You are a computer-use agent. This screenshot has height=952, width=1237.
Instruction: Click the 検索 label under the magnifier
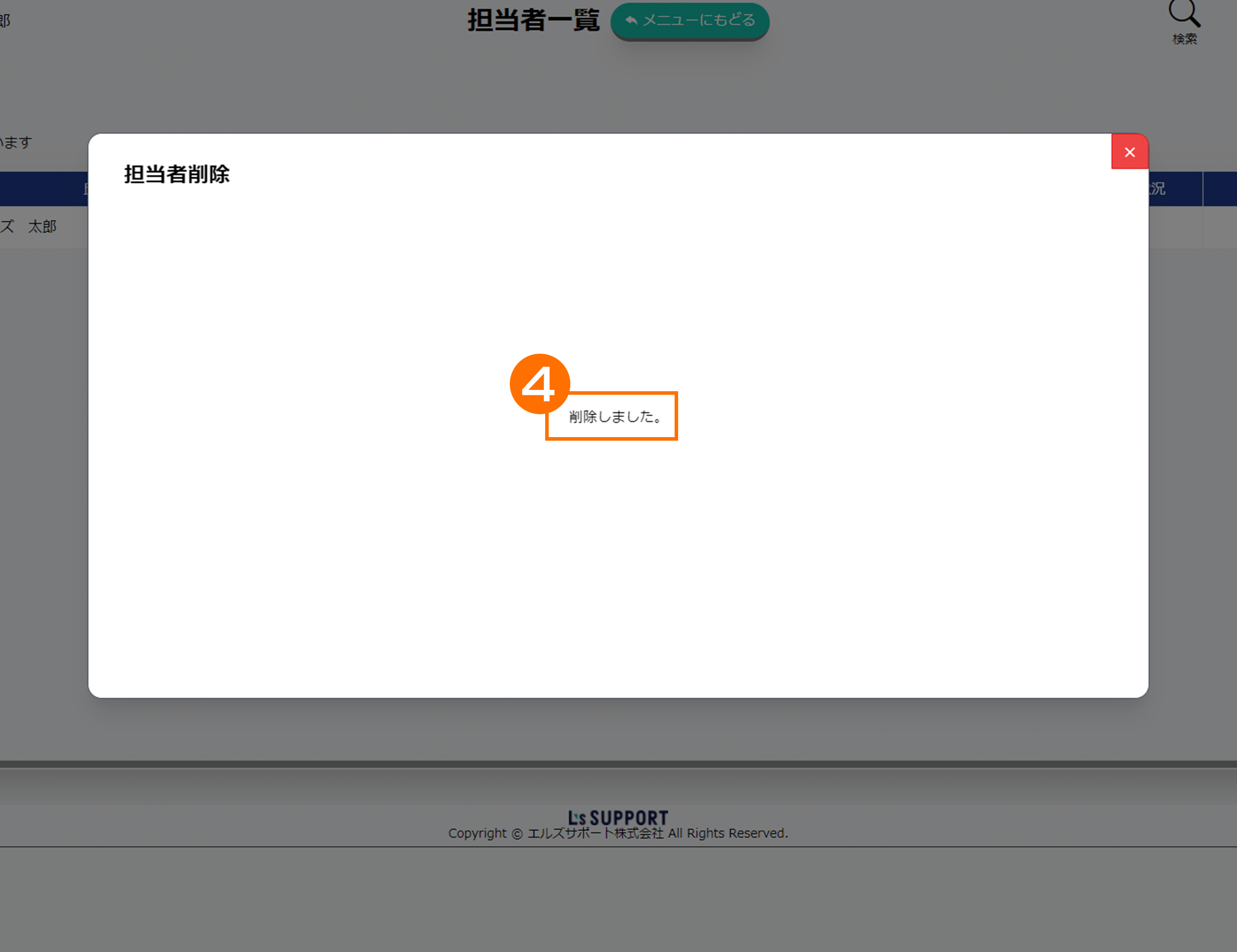[x=1184, y=39]
